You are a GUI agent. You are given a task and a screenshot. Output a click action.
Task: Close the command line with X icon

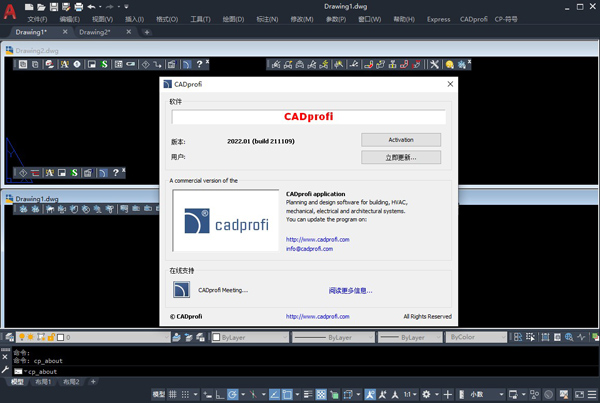(5, 357)
